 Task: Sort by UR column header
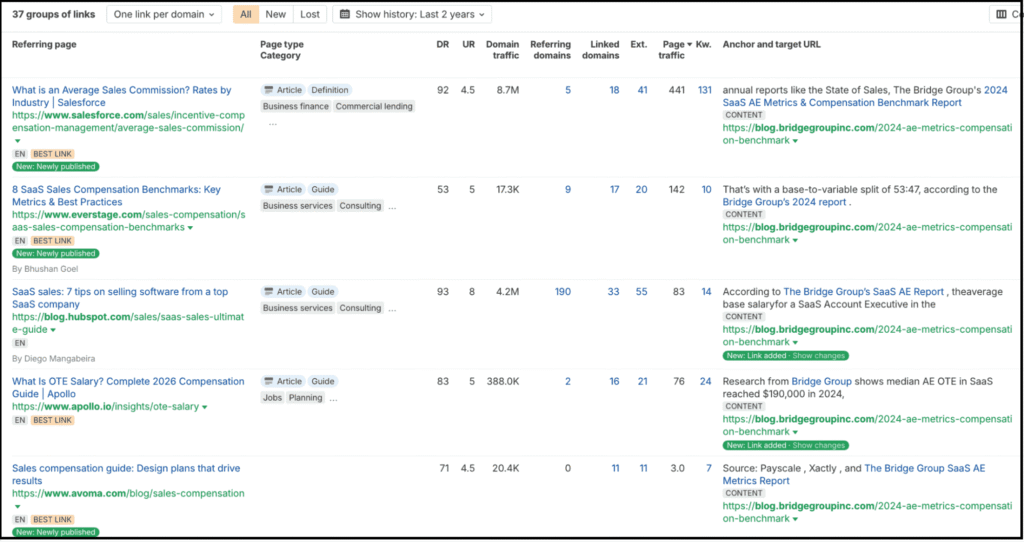tap(468, 44)
